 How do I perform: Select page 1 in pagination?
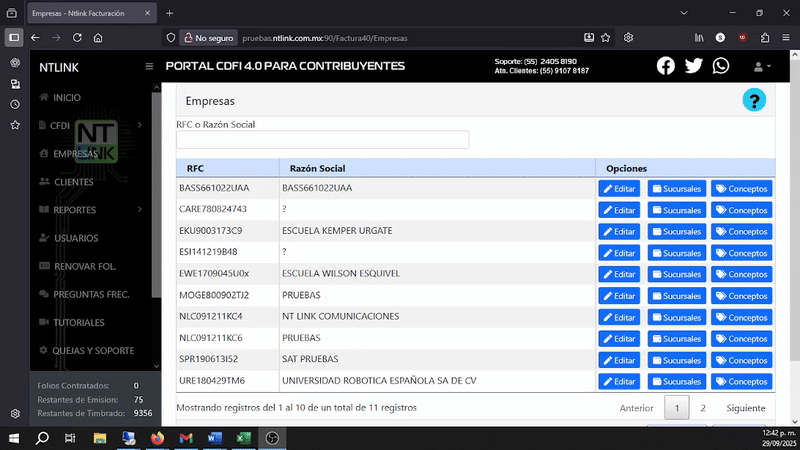point(677,408)
